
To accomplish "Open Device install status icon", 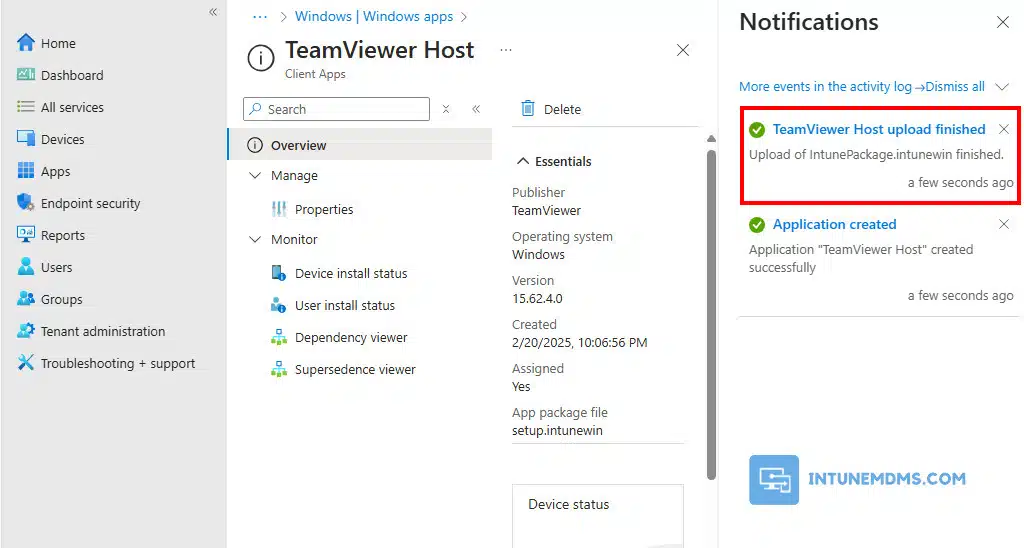I will click(278, 273).
